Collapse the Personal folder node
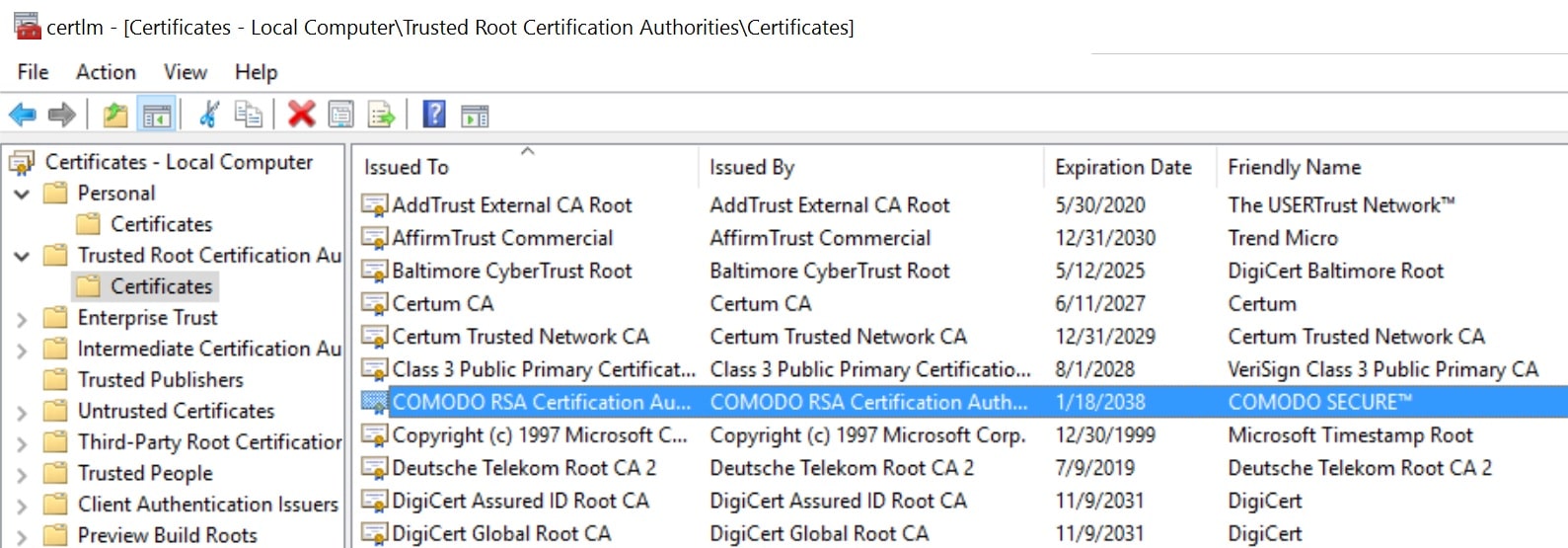Viewport: 1568px width, 548px height. pyautogui.click(x=22, y=195)
